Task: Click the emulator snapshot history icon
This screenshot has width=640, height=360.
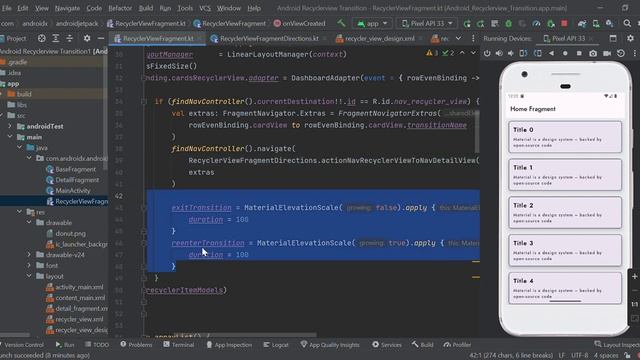Action: coord(621,53)
